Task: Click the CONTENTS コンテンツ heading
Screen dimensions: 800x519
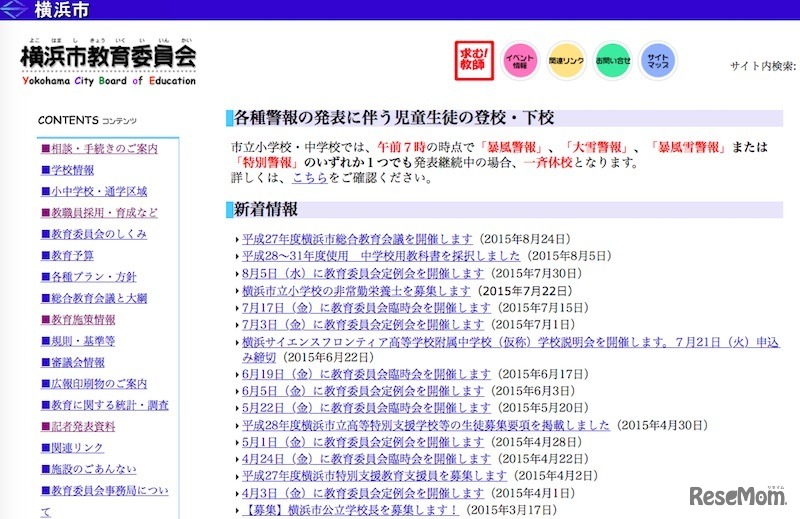Action: tap(87, 120)
